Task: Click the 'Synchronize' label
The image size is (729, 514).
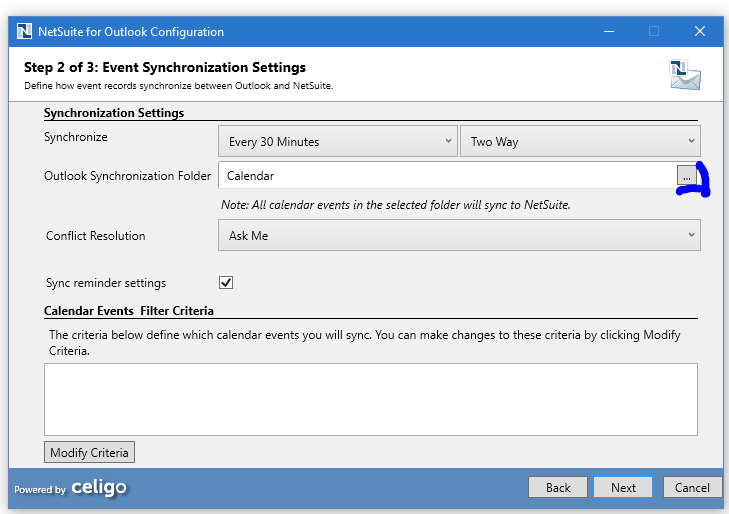Action: (76, 137)
